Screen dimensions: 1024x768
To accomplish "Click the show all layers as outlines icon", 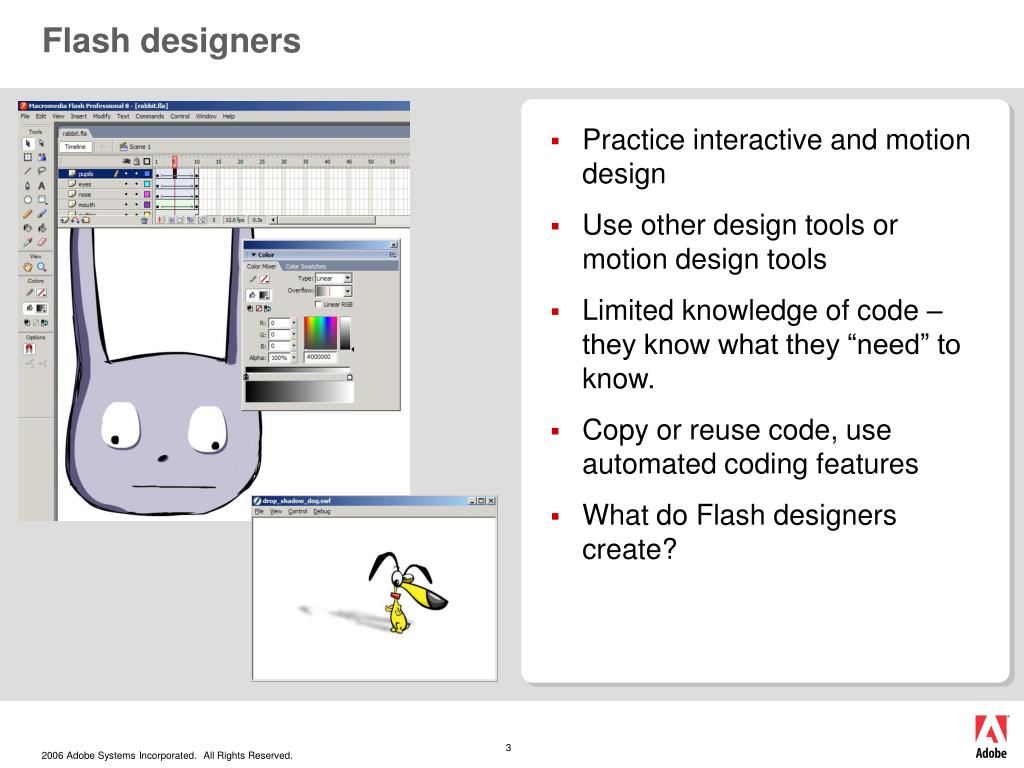I will (147, 161).
